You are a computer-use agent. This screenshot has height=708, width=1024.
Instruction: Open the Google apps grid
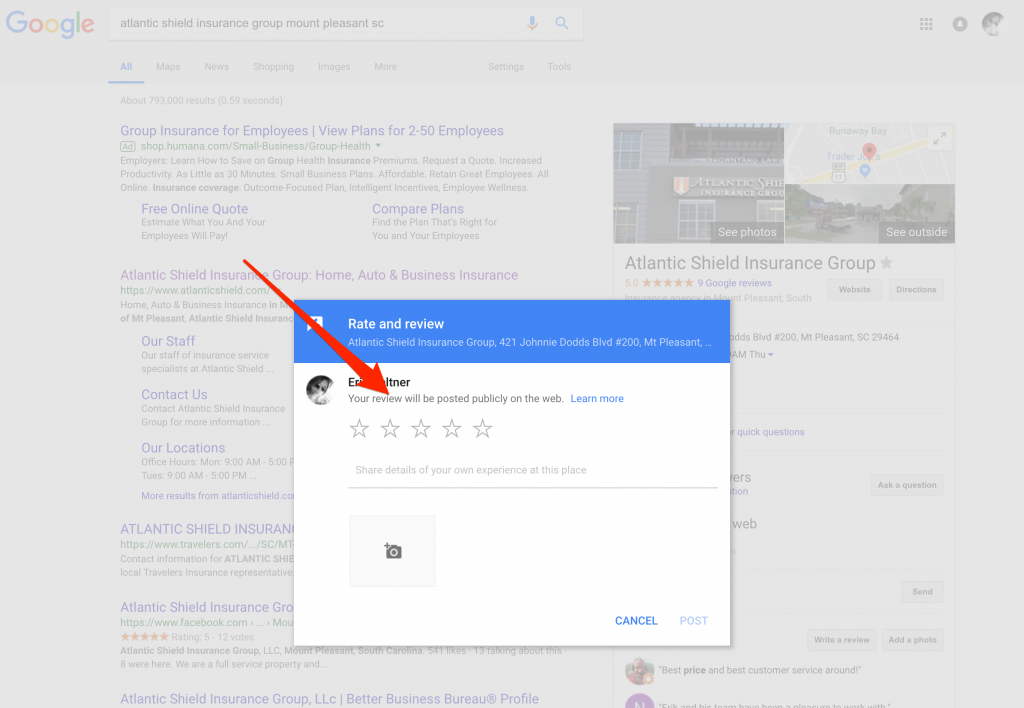926,24
